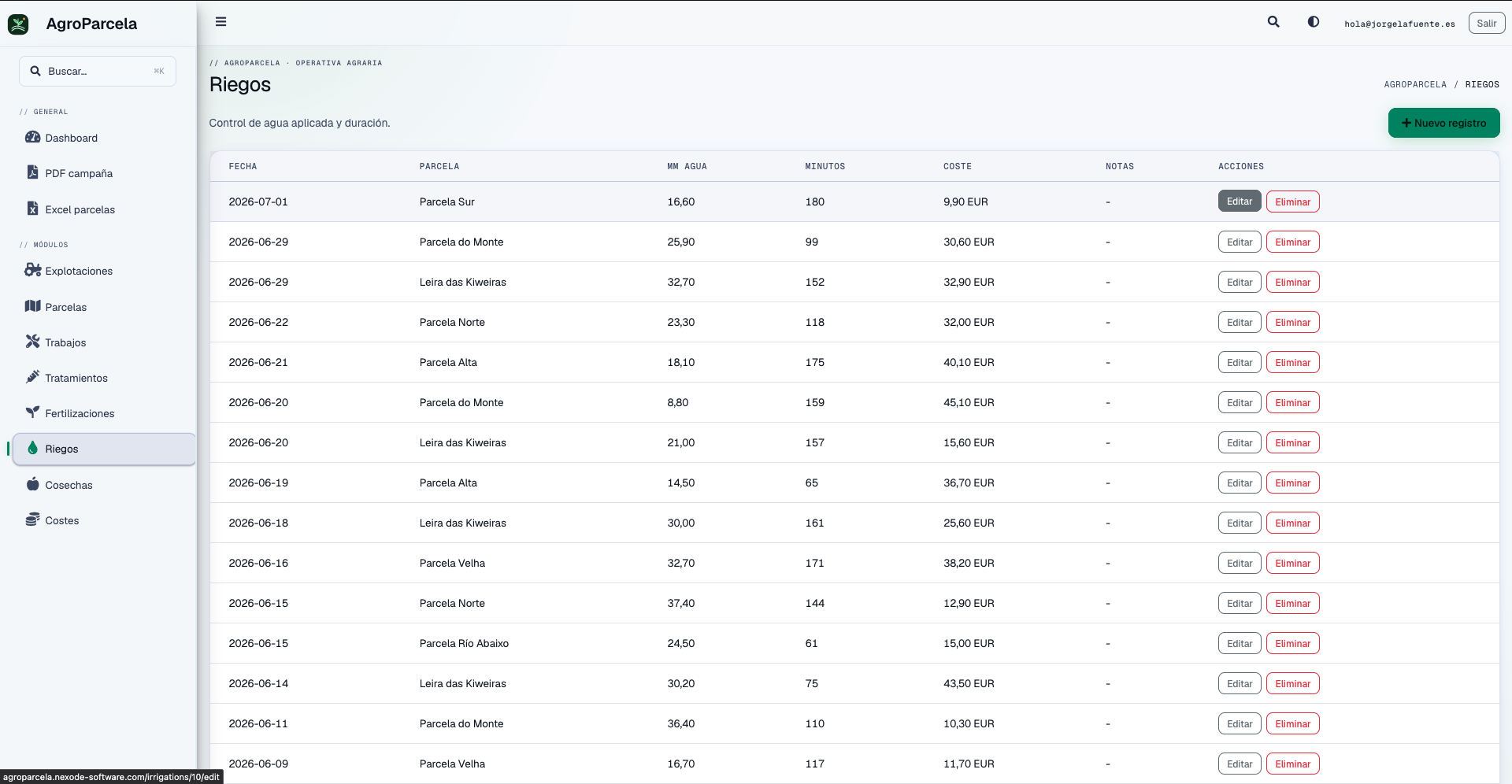Click the COSTE column header

click(x=957, y=166)
